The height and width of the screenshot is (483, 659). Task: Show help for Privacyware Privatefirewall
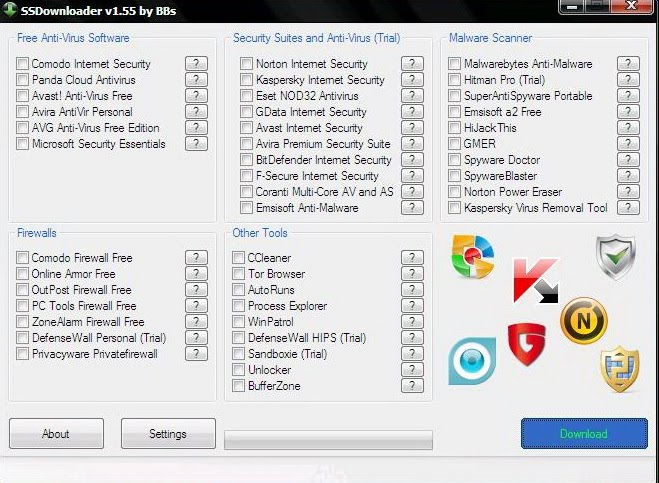(196, 353)
